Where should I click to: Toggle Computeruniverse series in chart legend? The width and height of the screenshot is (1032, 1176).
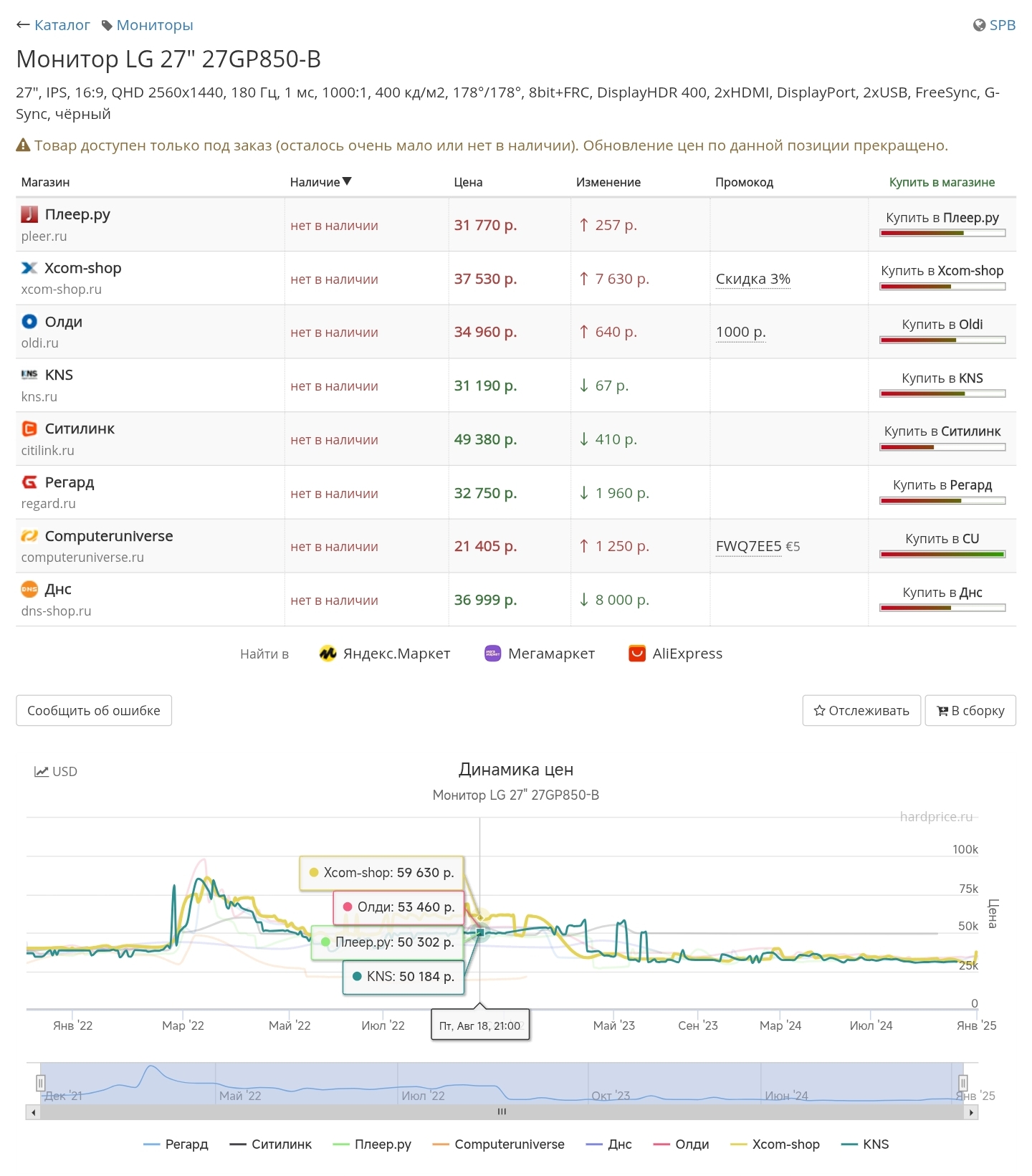click(x=499, y=1144)
